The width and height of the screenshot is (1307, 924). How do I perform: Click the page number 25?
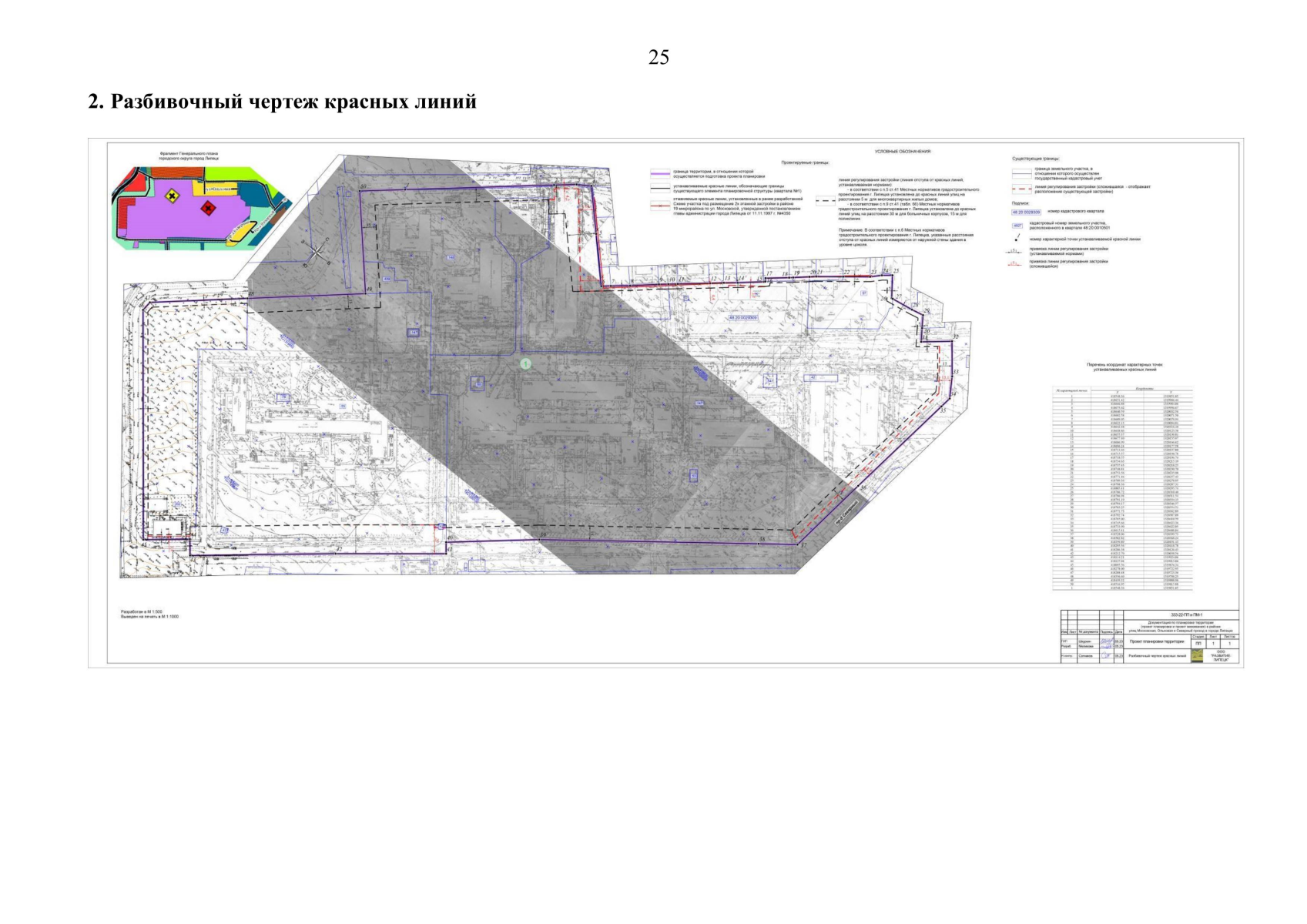click(659, 58)
